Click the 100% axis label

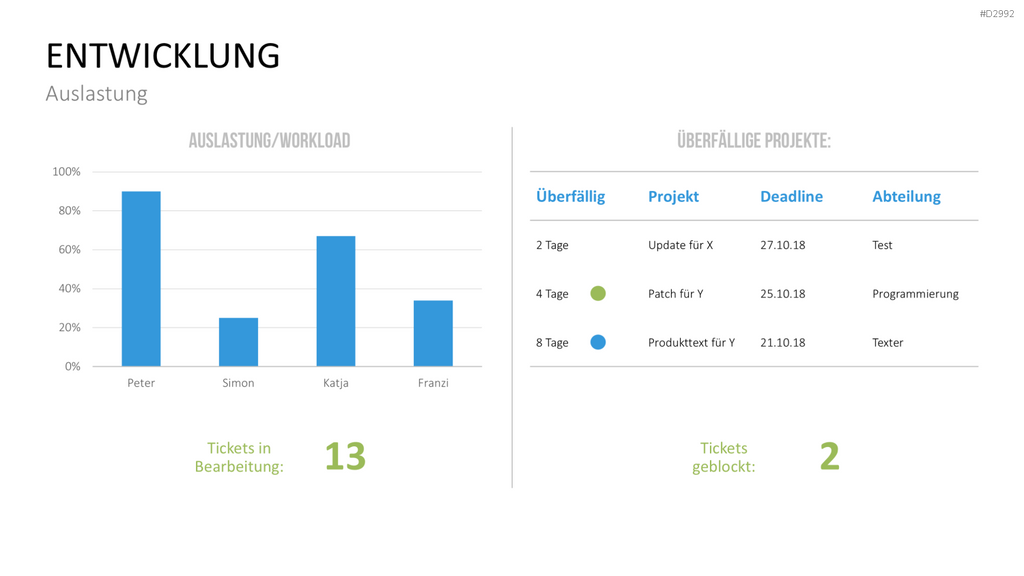[x=66, y=172]
